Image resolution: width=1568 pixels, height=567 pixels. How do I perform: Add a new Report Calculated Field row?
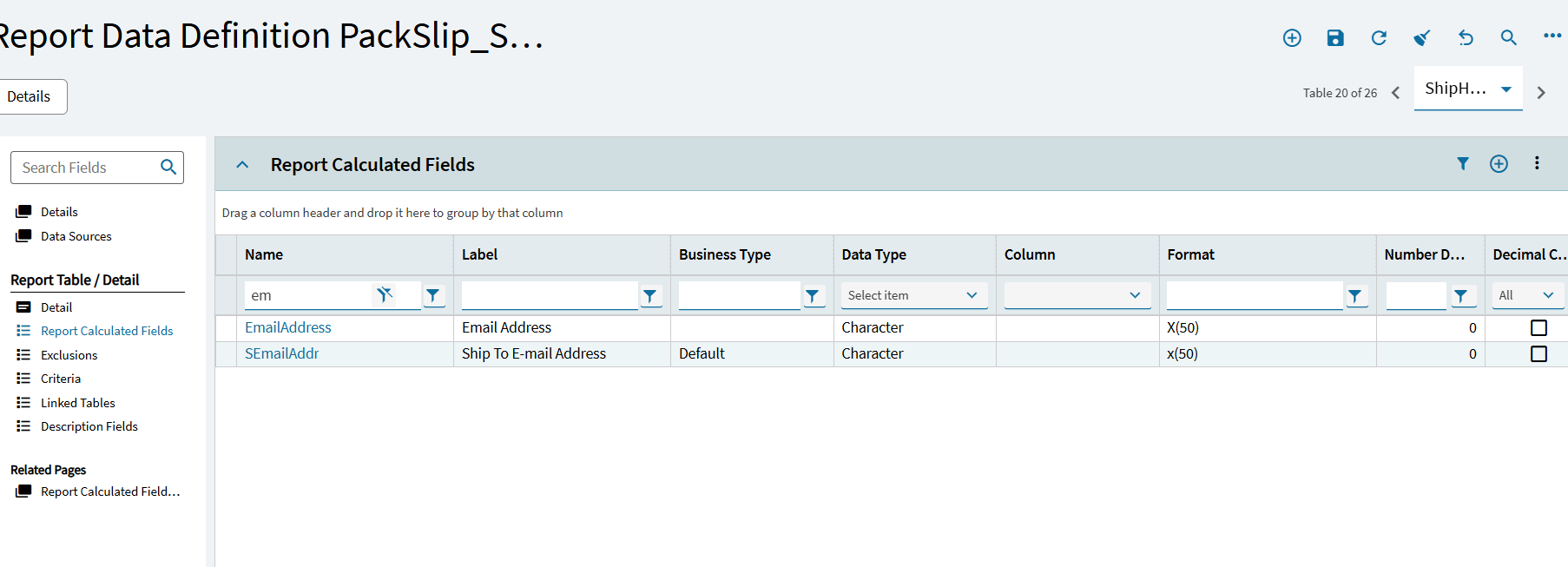coord(1499,164)
